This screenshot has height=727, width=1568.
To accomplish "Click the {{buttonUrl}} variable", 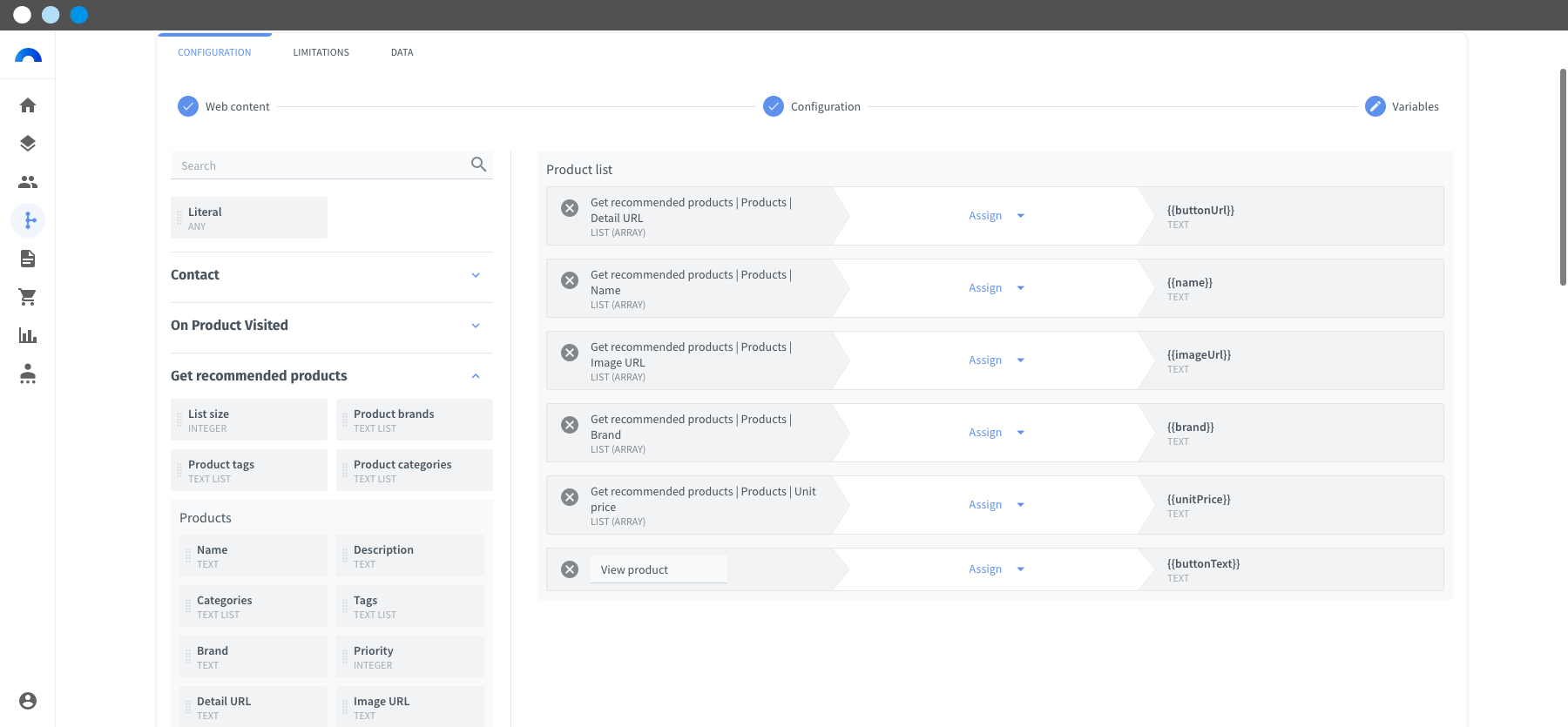I will pyautogui.click(x=1200, y=210).
